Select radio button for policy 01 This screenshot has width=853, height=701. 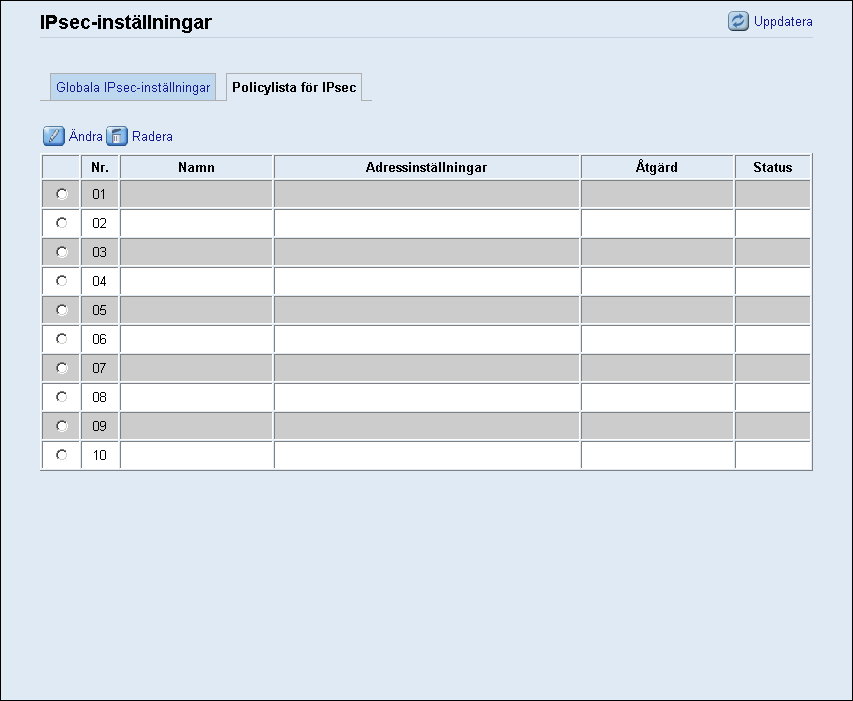pos(61,194)
